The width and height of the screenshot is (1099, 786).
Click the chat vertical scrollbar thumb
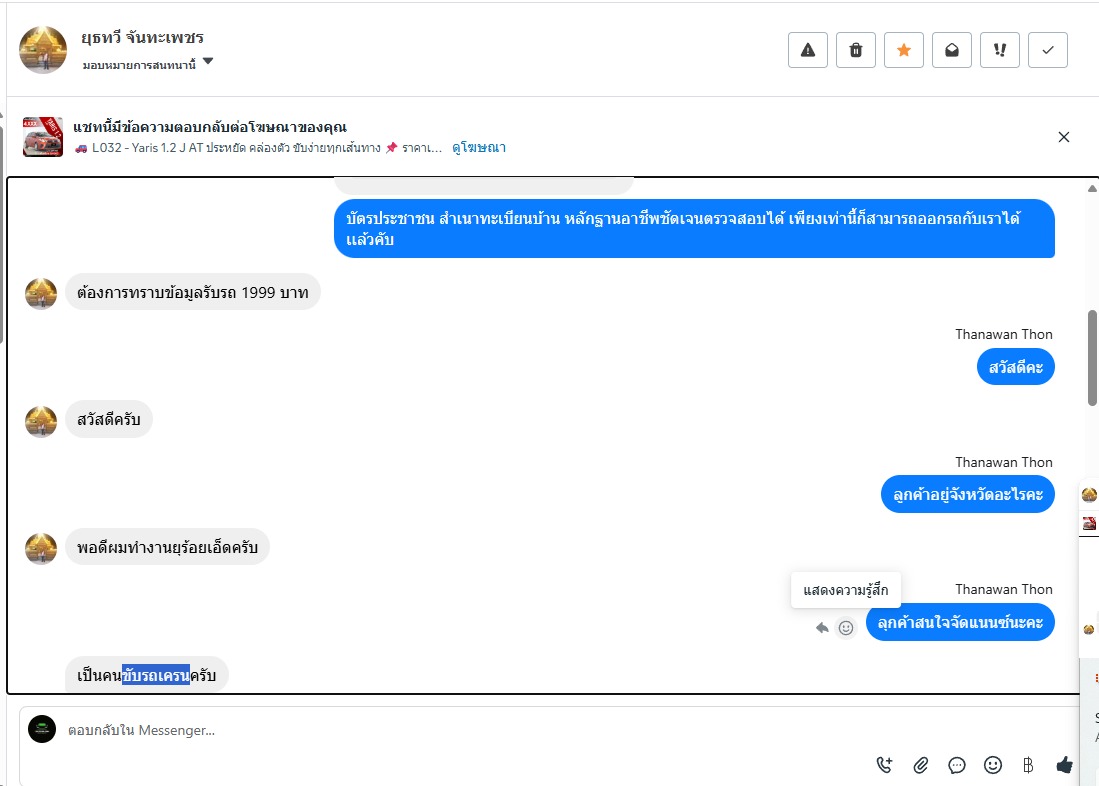[x=1092, y=358]
